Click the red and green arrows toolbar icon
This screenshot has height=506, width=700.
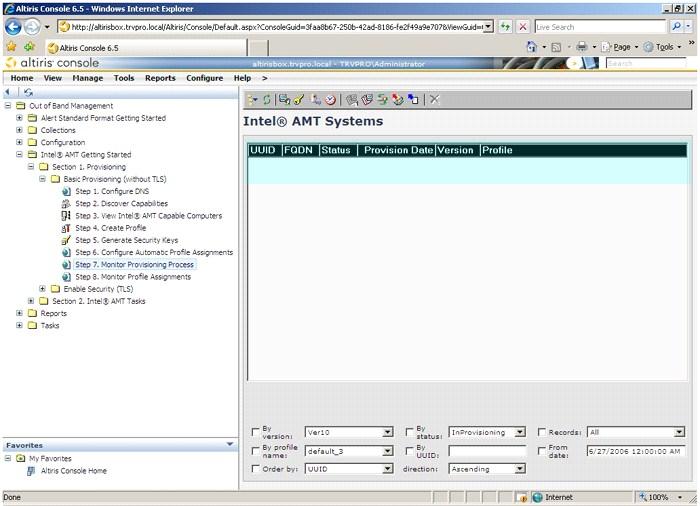(397, 100)
